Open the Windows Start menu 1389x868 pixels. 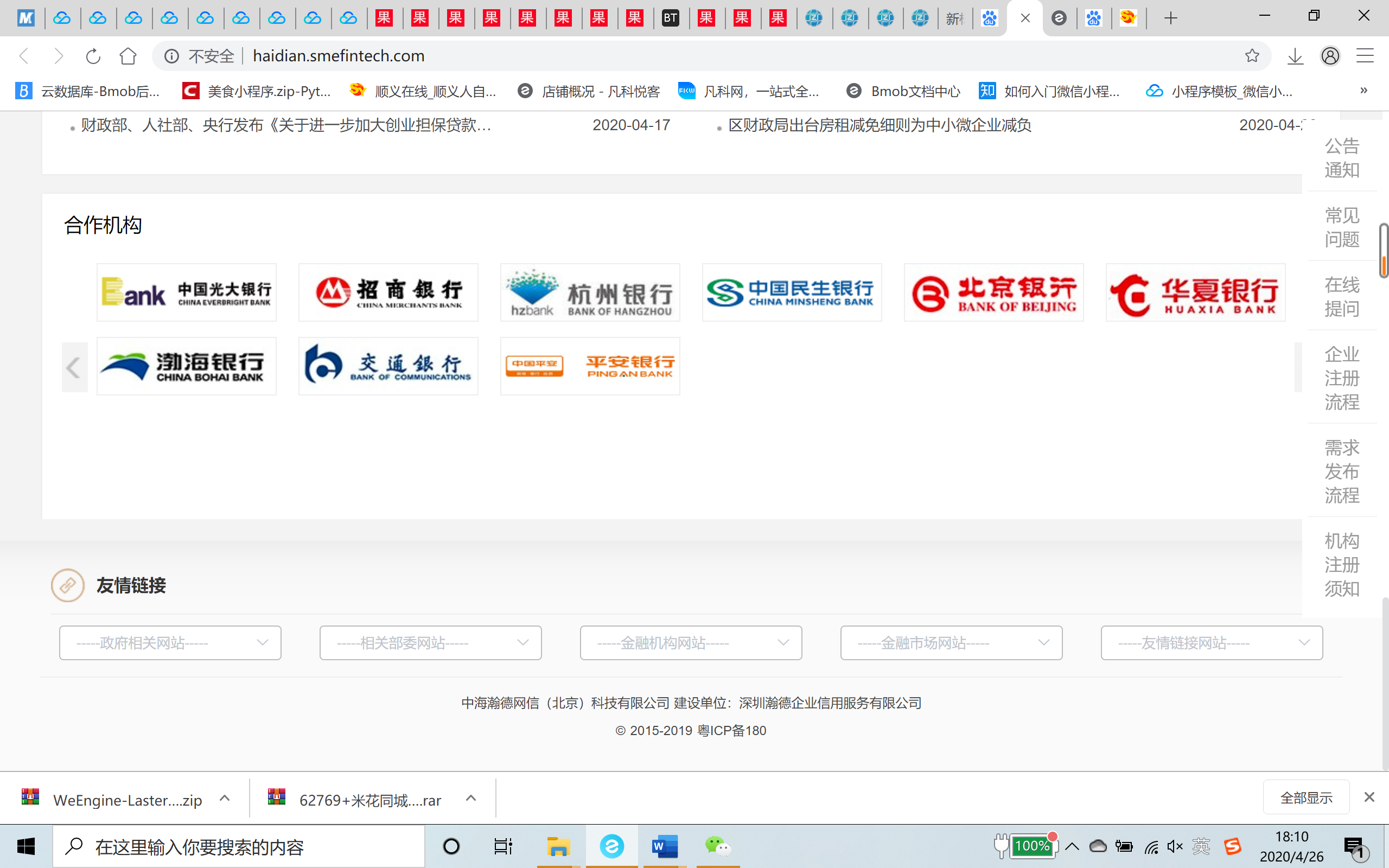coord(26,847)
